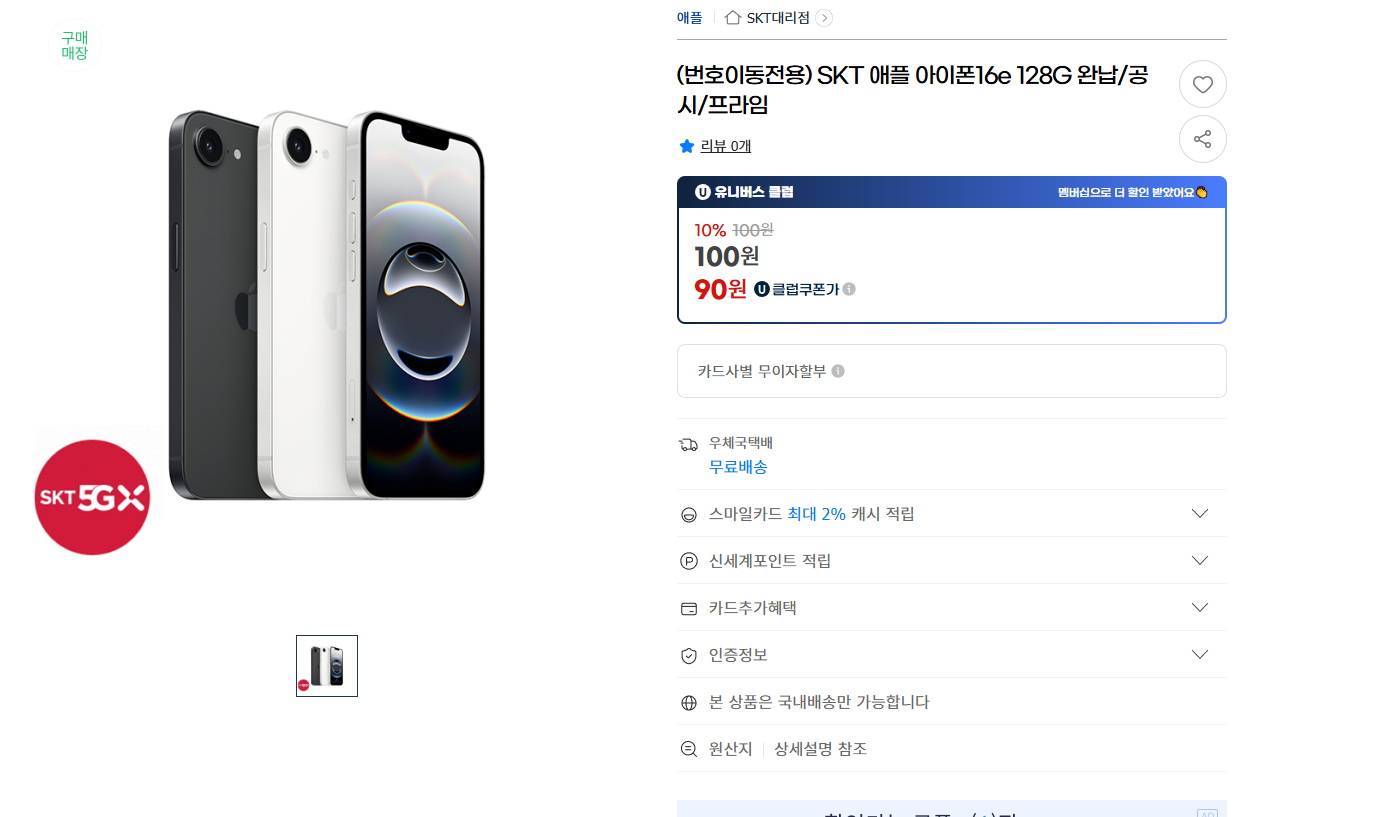Select the iPhone product thumbnail
Image resolution: width=1386 pixels, height=817 pixels.
(x=327, y=666)
